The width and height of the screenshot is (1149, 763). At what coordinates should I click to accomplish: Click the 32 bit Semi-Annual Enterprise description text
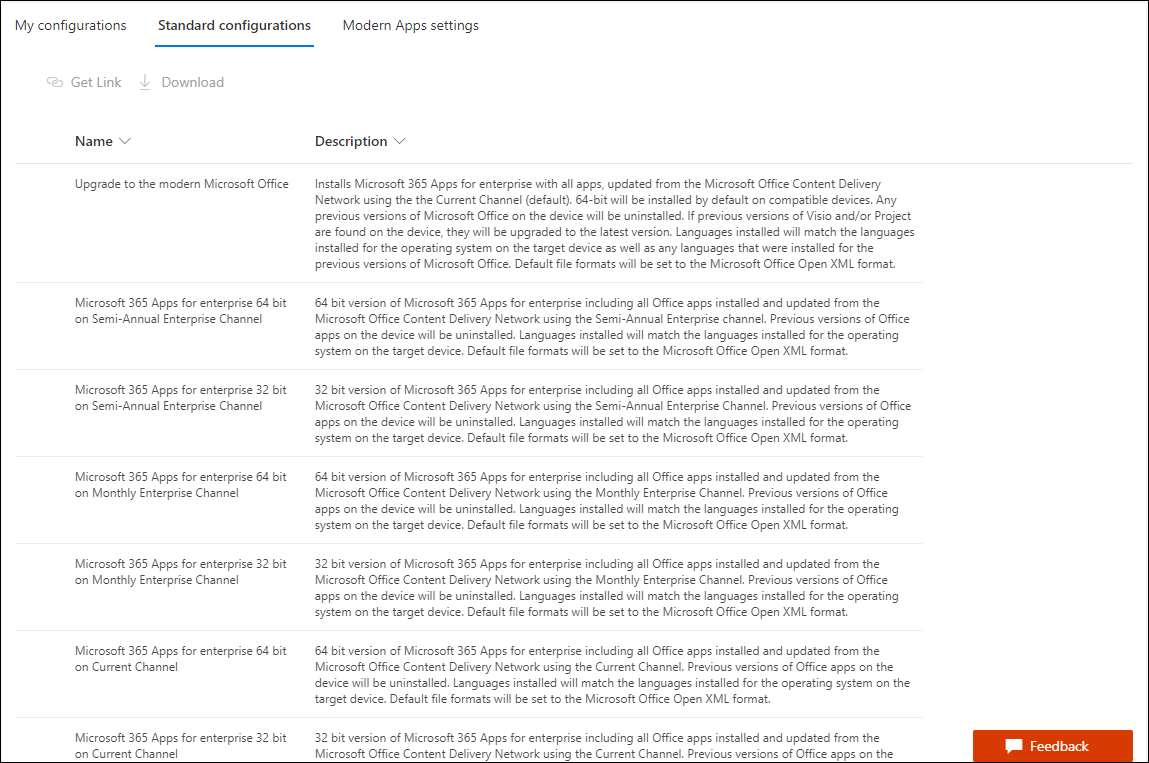[613, 414]
